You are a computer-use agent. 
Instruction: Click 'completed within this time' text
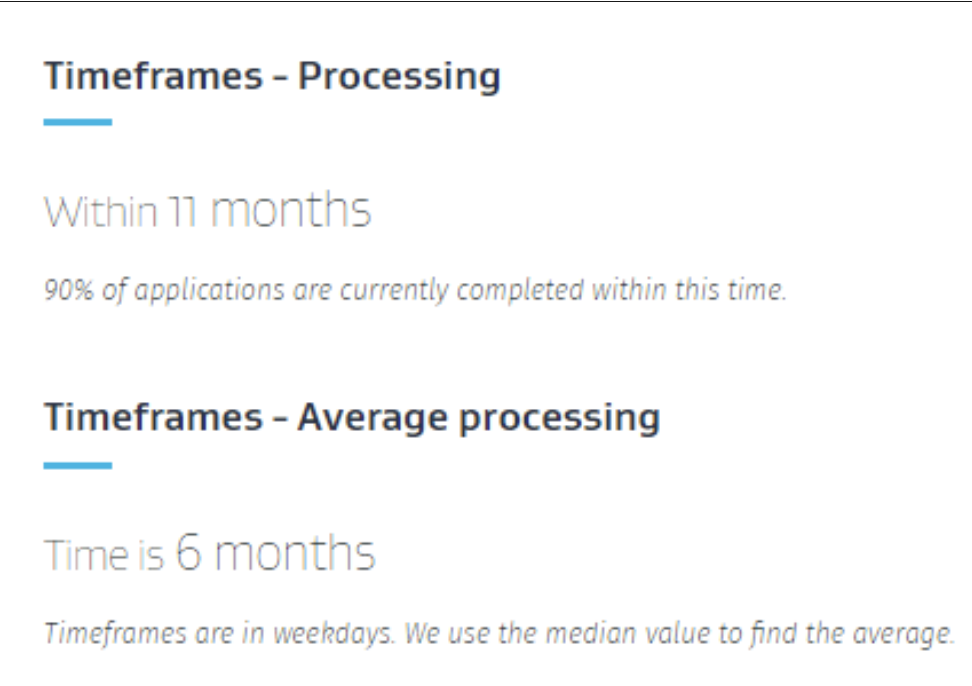pos(622,290)
